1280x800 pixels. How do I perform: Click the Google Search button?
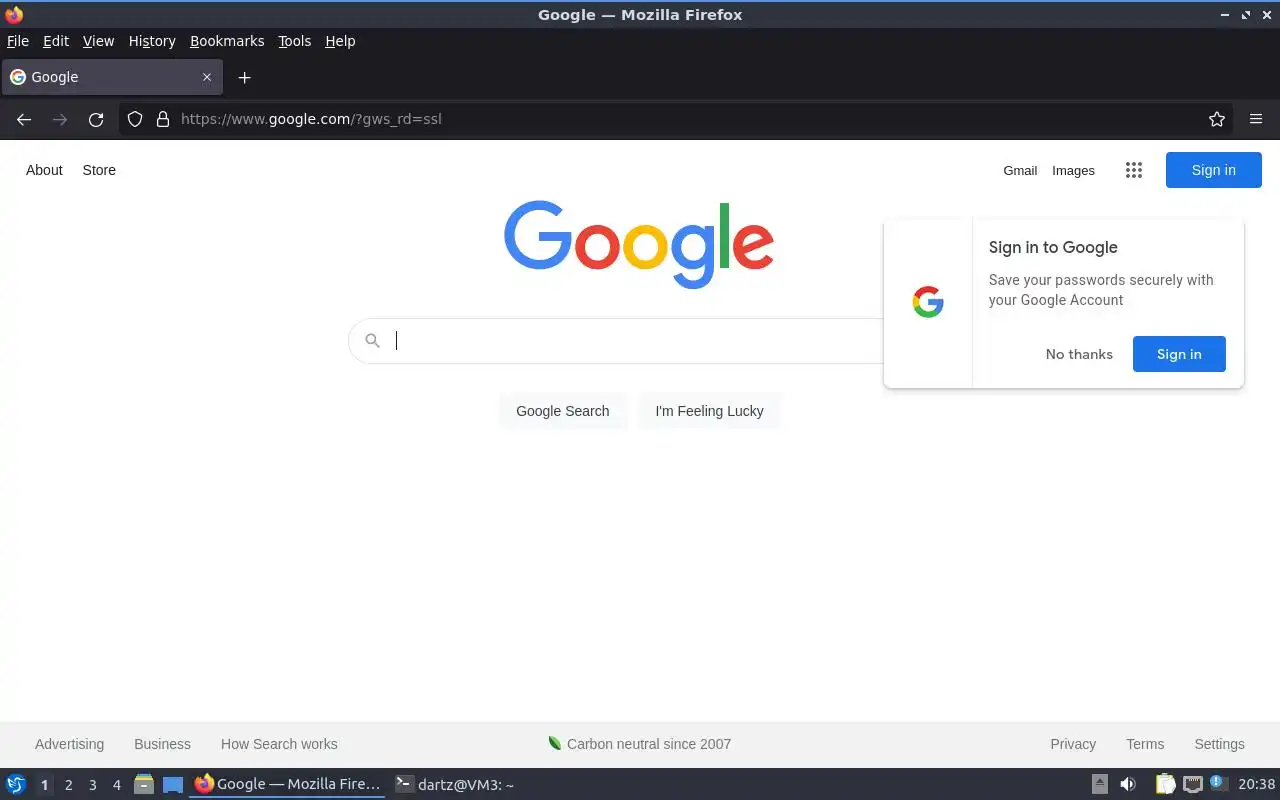pos(563,411)
